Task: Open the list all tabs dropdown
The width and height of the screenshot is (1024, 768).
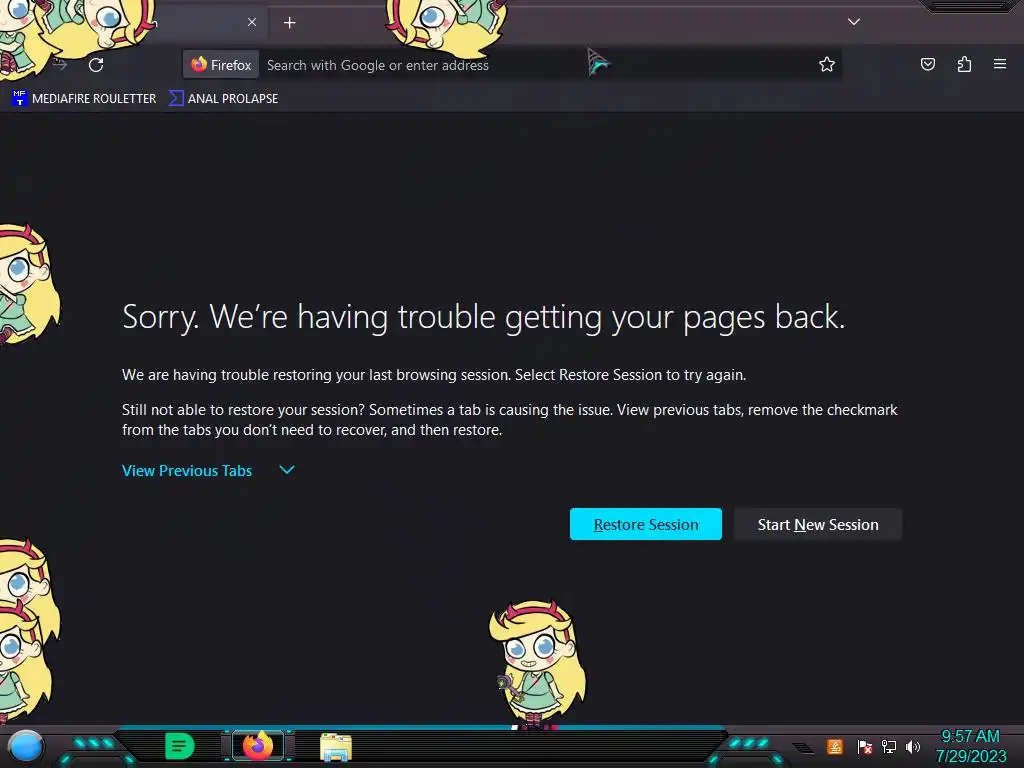Action: coord(854,22)
